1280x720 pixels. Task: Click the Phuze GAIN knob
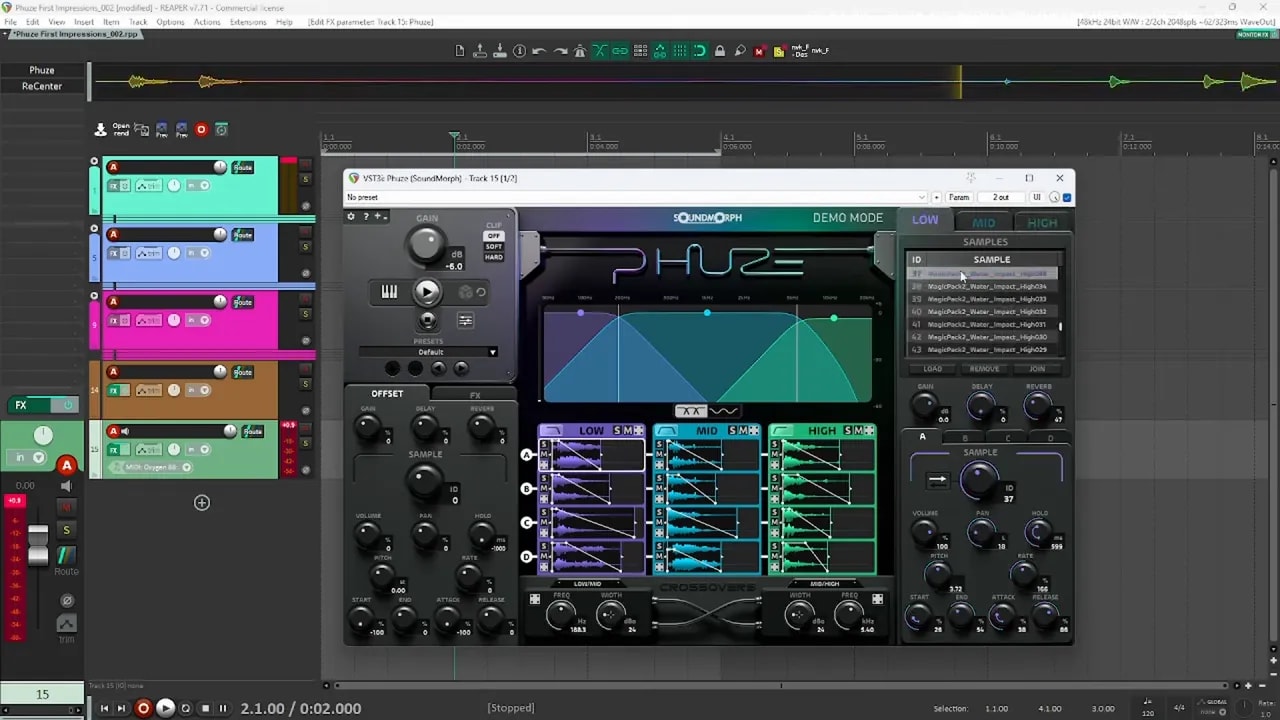pos(427,243)
